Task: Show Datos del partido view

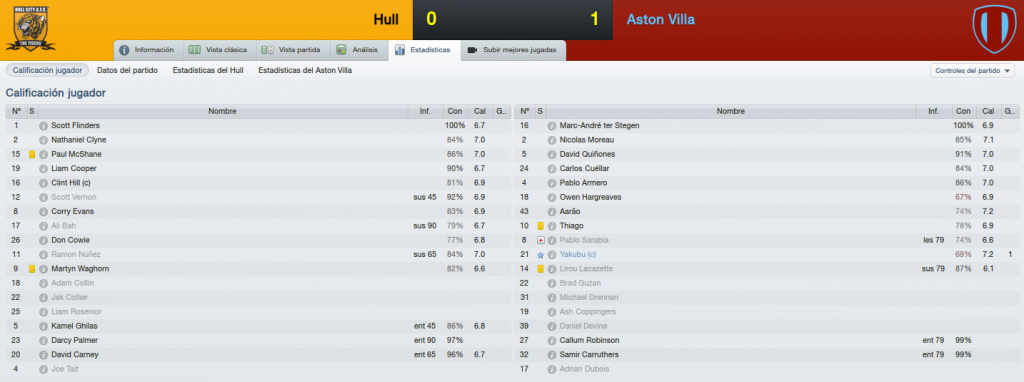Action: (x=127, y=71)
